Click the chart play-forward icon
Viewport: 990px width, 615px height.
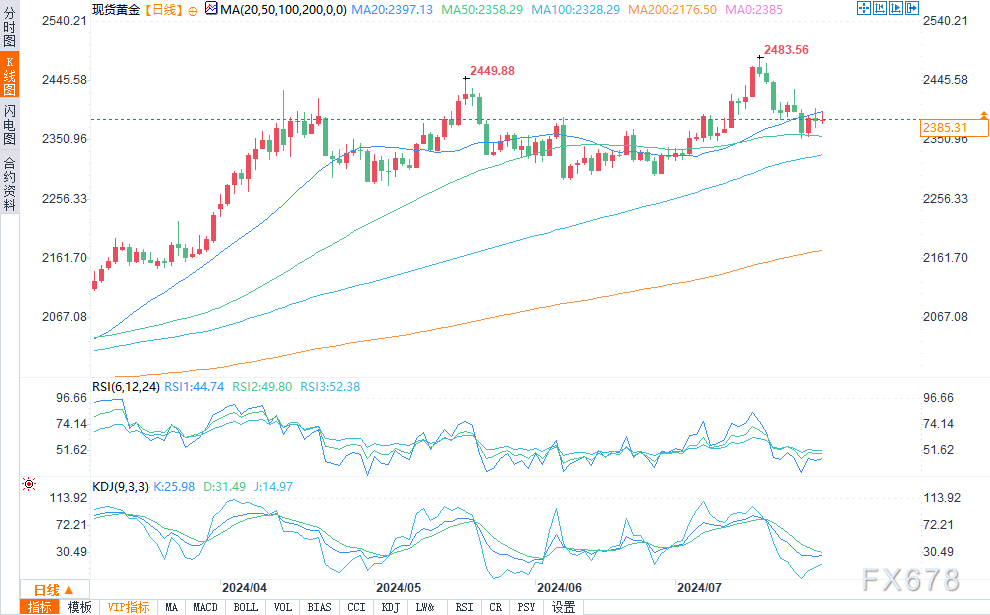[896, 8]
